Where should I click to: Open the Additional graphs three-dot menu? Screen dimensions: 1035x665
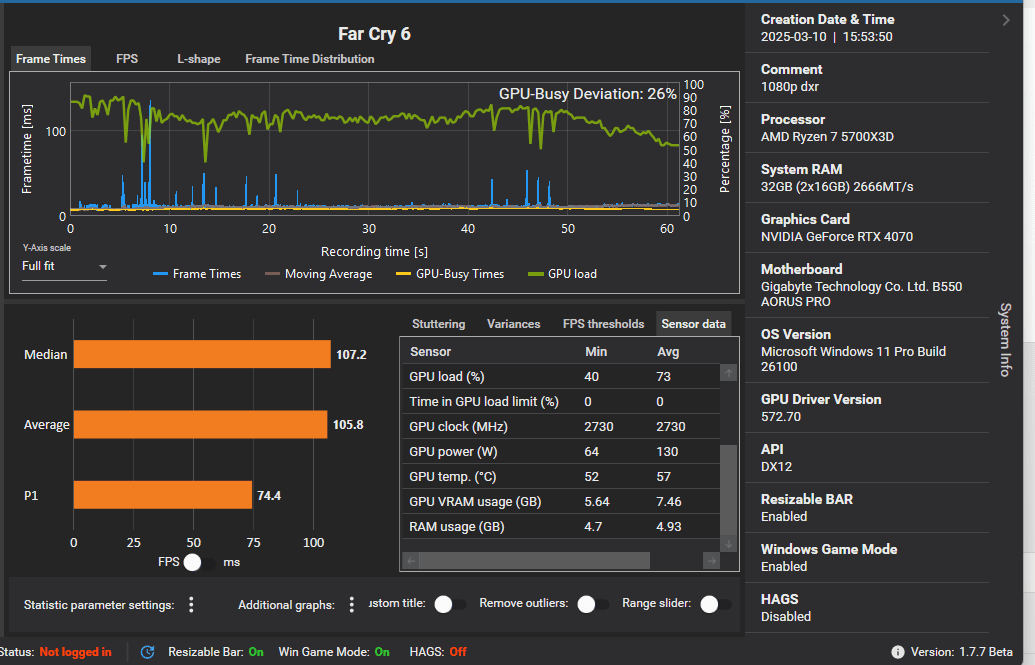coord(351,605)
